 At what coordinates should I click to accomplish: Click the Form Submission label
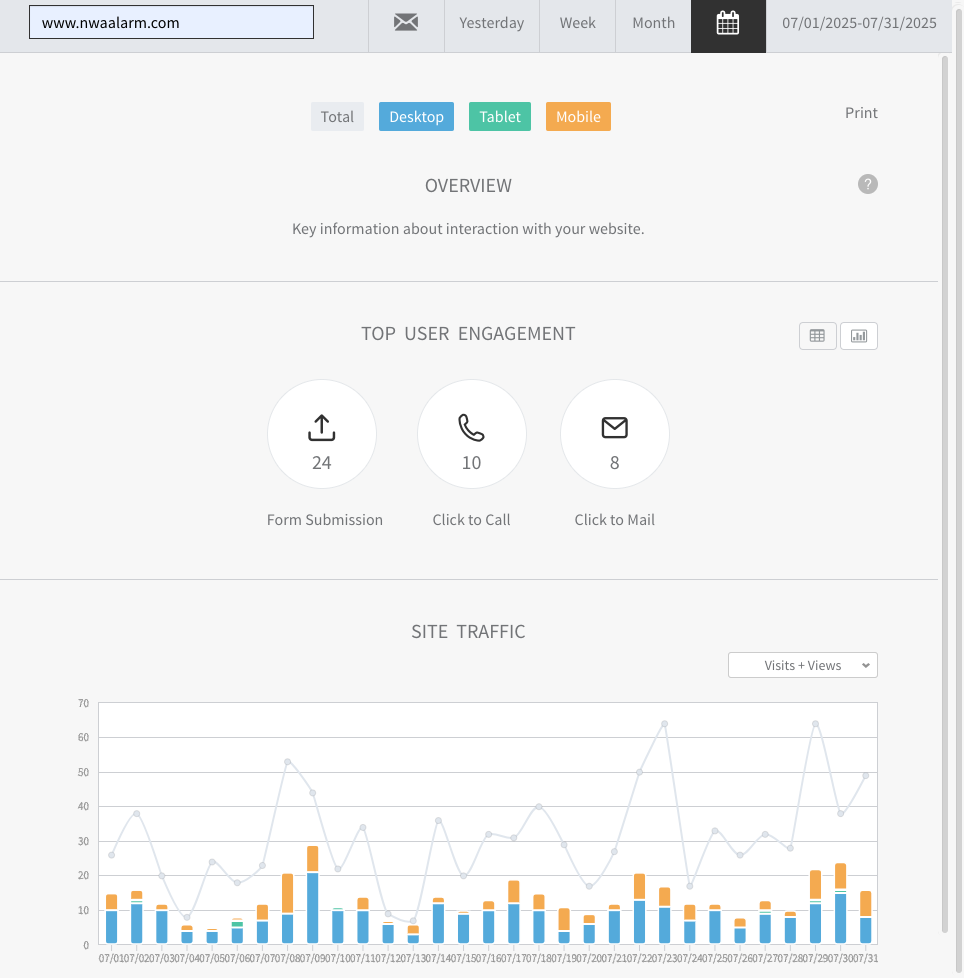coord(325,520)
